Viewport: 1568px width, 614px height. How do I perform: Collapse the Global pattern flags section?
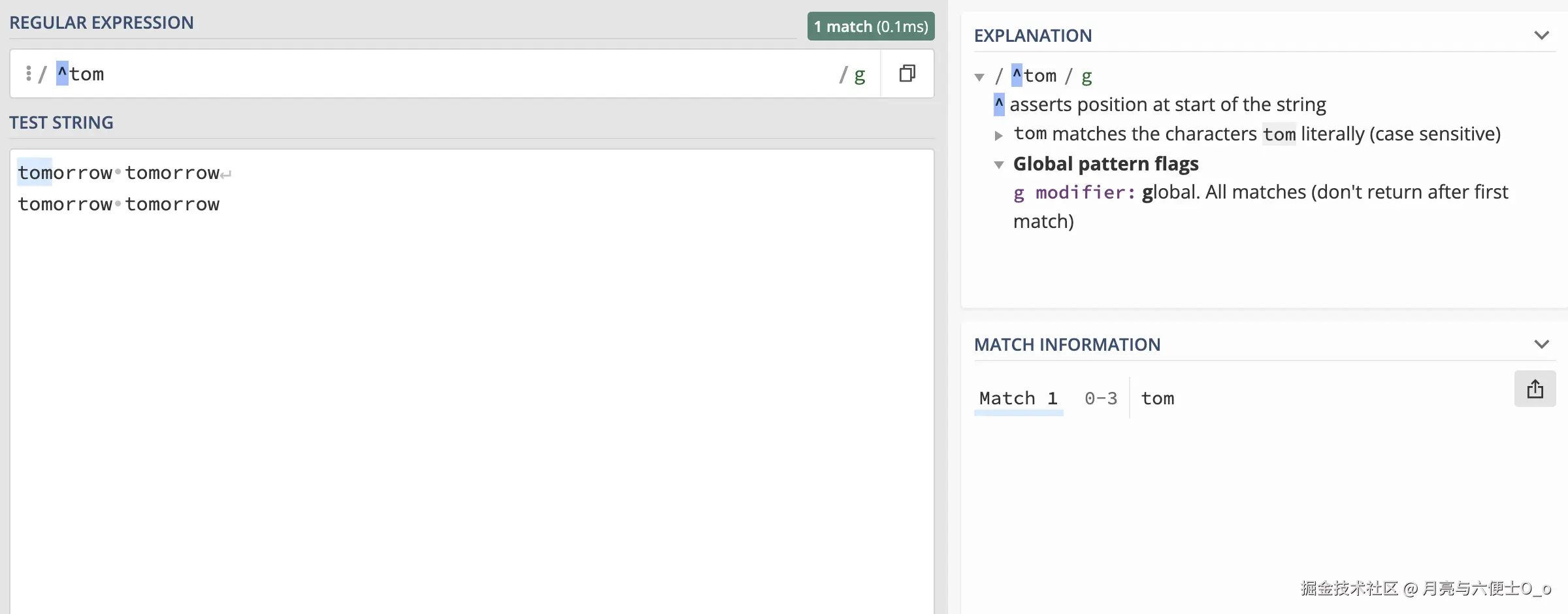click(998, 165)
